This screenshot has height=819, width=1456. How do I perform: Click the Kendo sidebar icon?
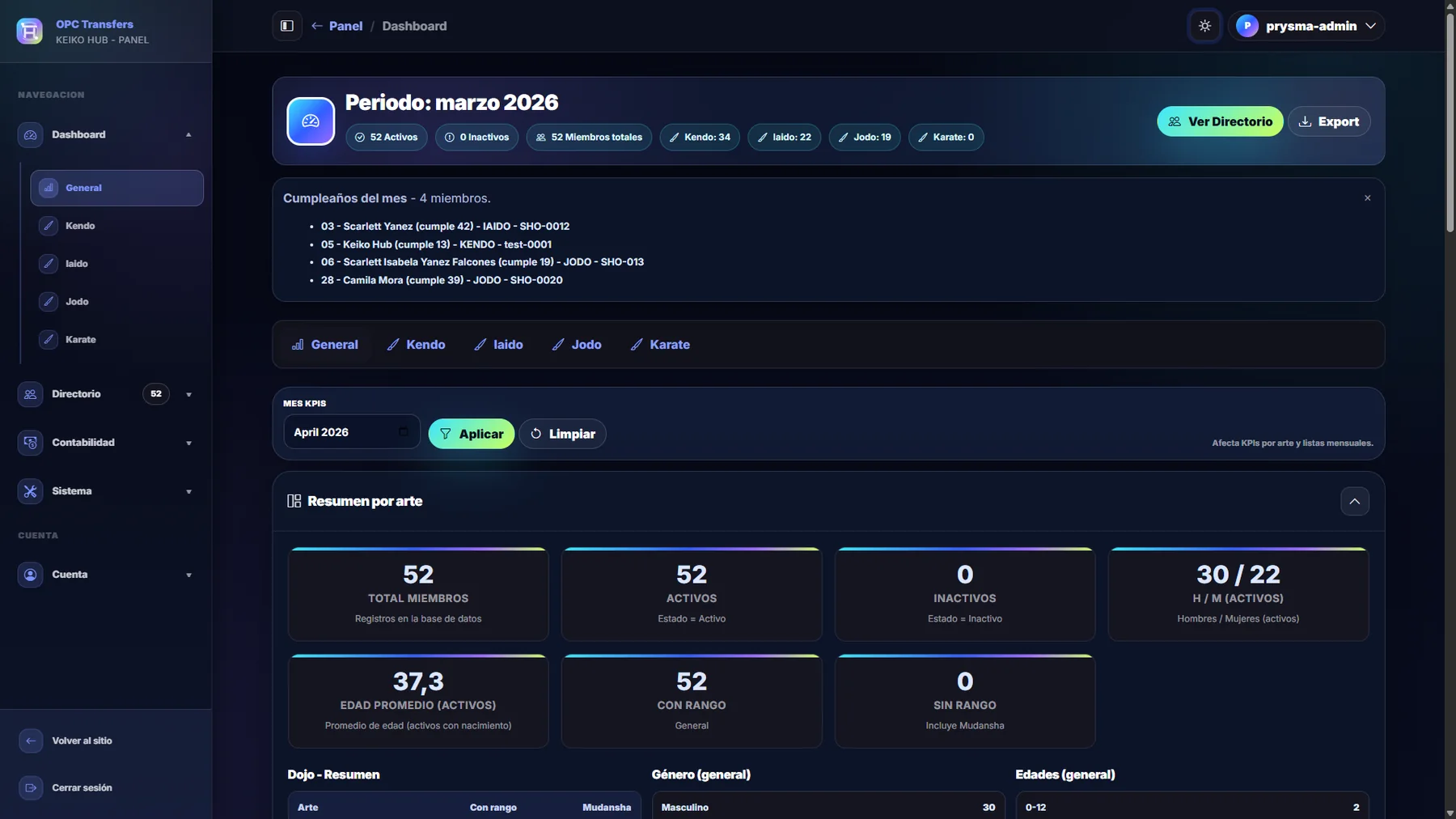[x=49, y=226]
